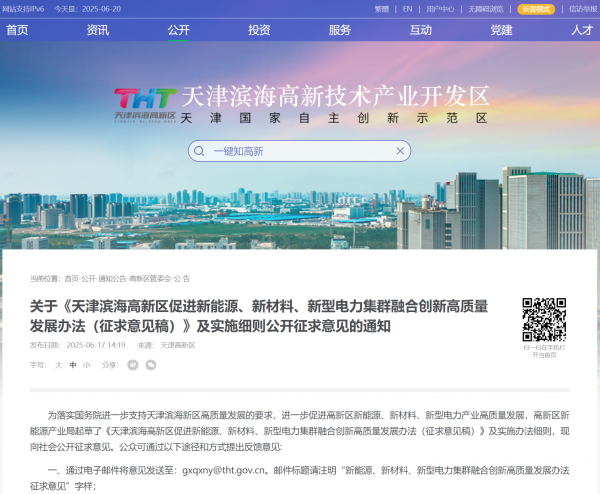Go to 公告 in the breadcrumb

(182, 279)
